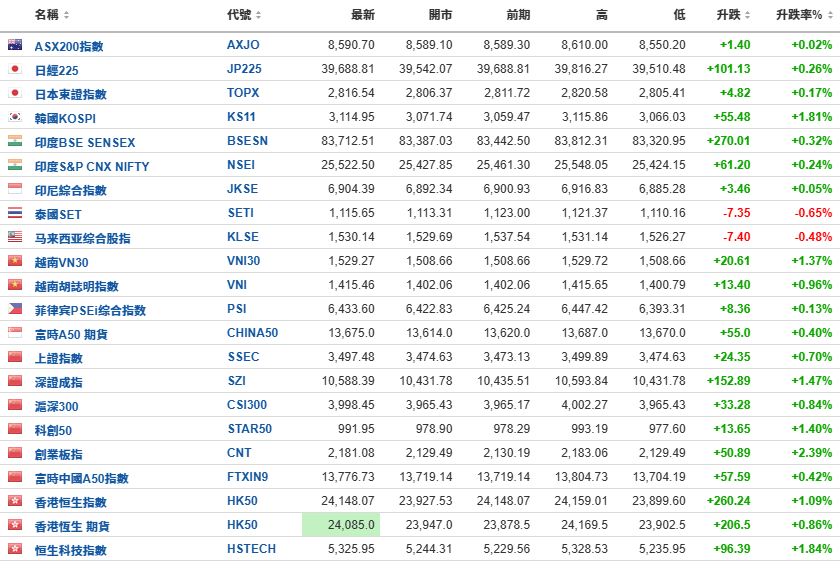This screenshot has width=840, height=562.
Task: Click the Malaysia flag beside 马来西亚综合股指
Action: 15,237
